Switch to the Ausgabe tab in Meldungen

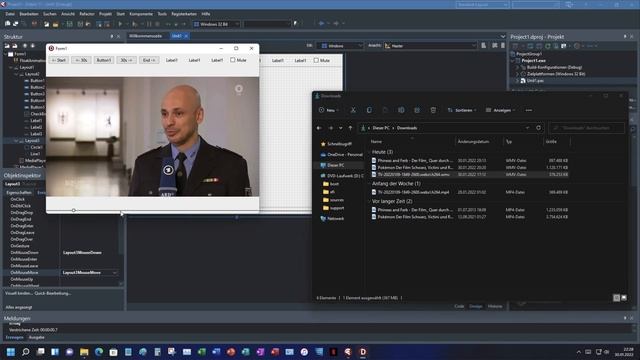[x=36, y=338]
